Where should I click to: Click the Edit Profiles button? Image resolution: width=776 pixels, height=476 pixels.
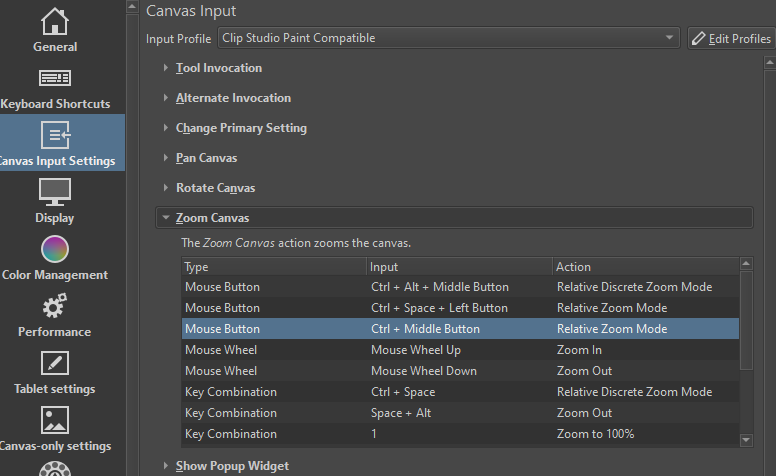click(x=731, y=38)
